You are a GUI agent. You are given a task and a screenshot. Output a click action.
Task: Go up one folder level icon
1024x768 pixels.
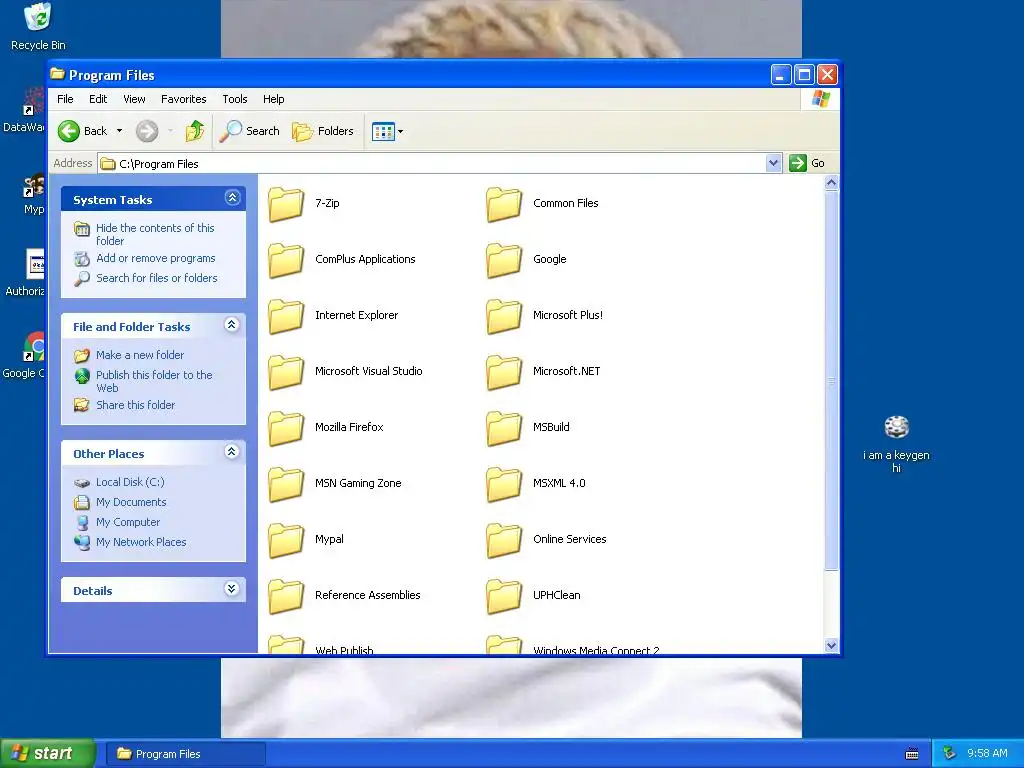[195, 131]
